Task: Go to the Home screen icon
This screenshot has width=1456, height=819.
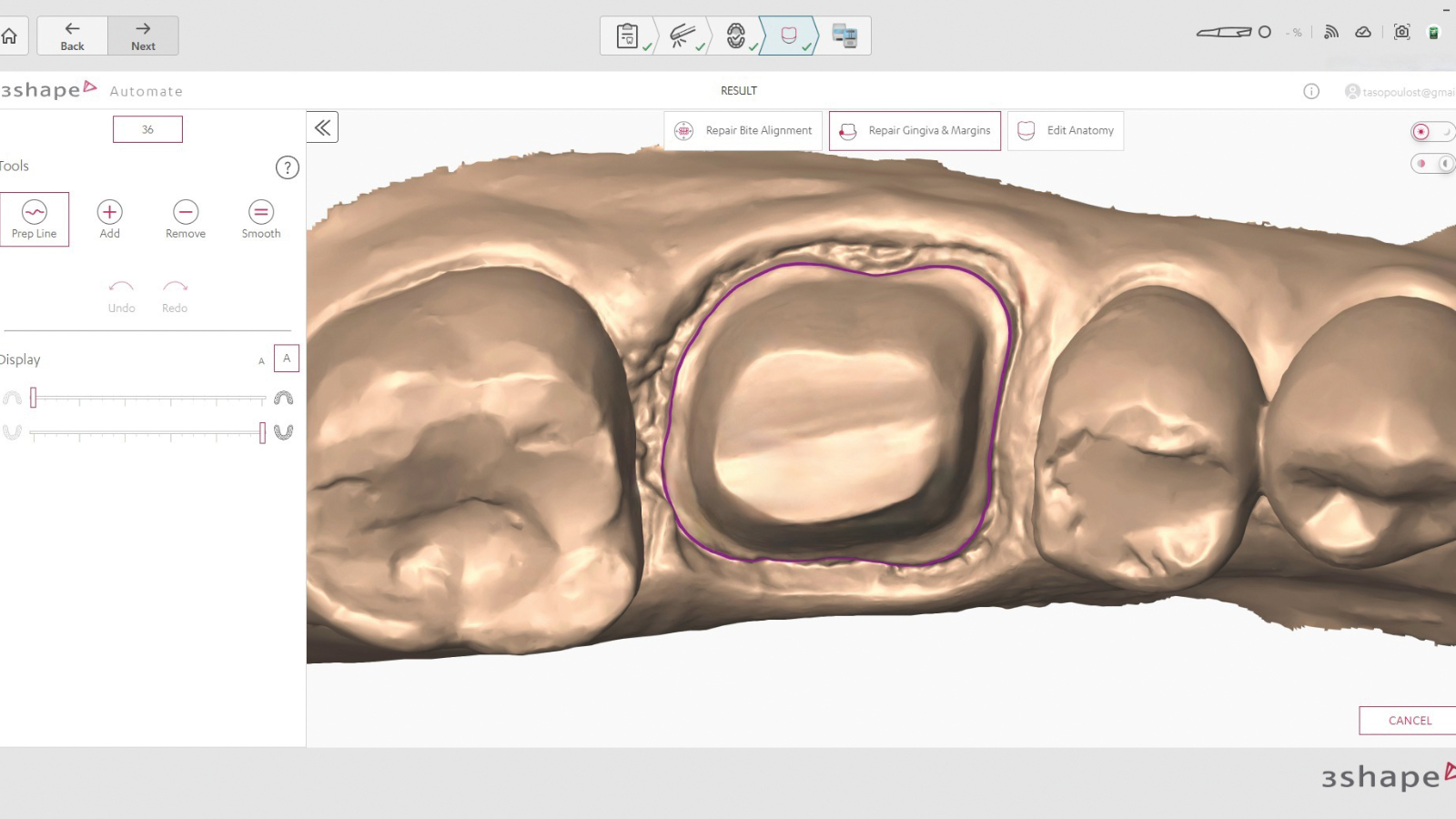Action: (x=9, y=35)
